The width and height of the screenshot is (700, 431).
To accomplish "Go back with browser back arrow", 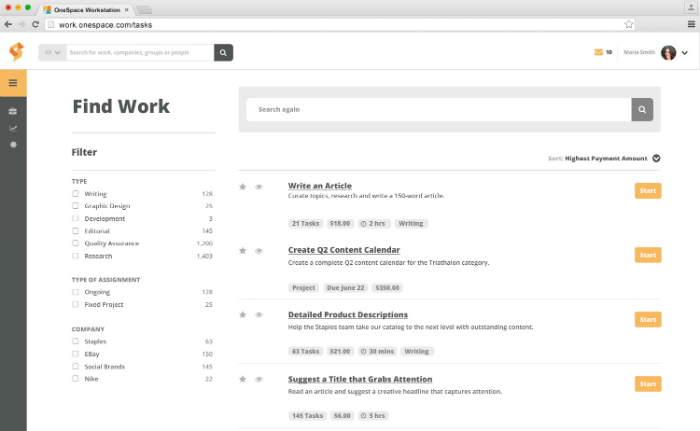I will tap(8, 25).
